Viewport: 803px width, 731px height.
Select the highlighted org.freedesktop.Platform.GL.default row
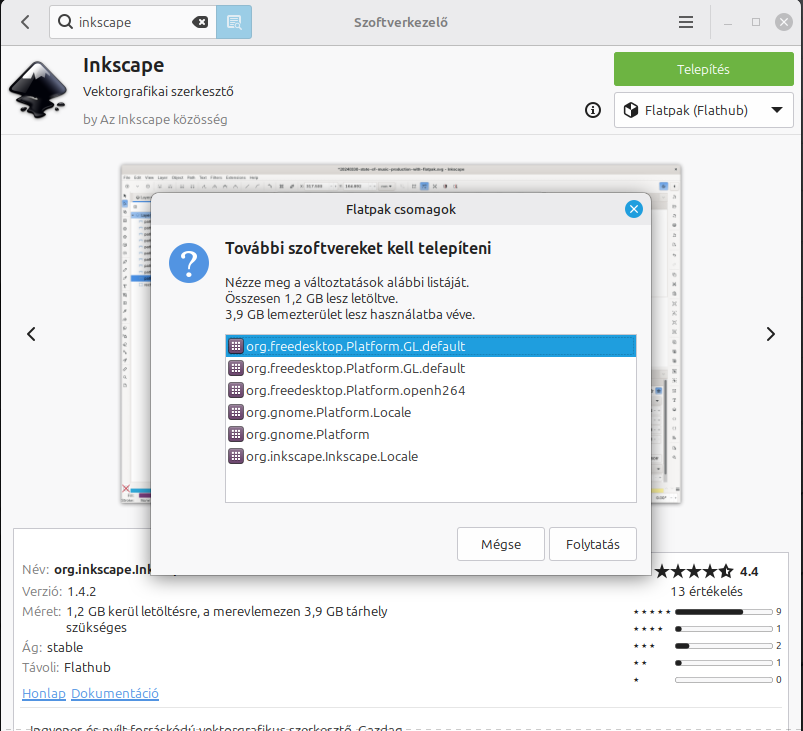tap(431, 346)
